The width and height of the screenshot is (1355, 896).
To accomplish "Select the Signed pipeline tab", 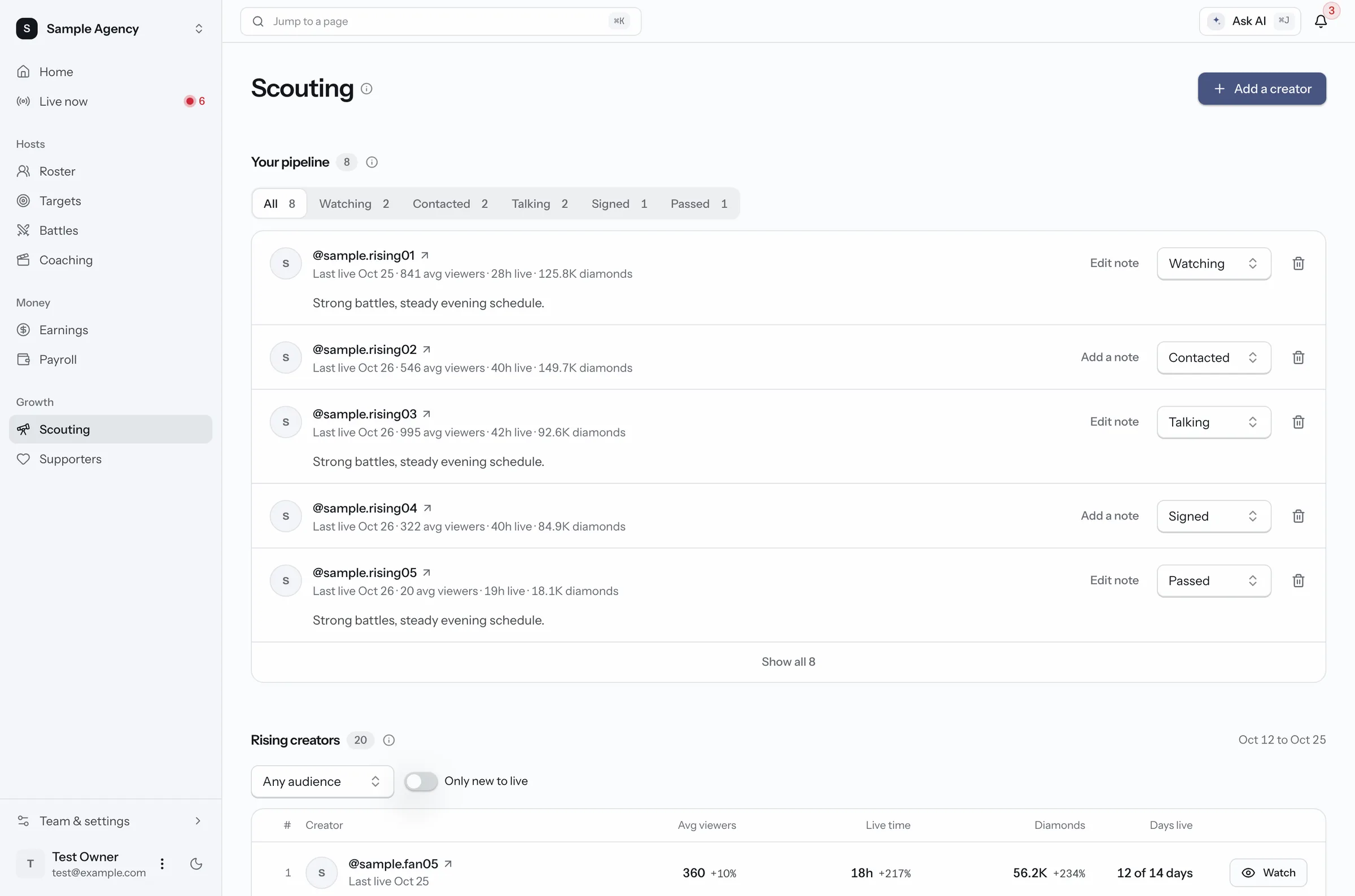I will pyautogui.click(x=619, y=204).
